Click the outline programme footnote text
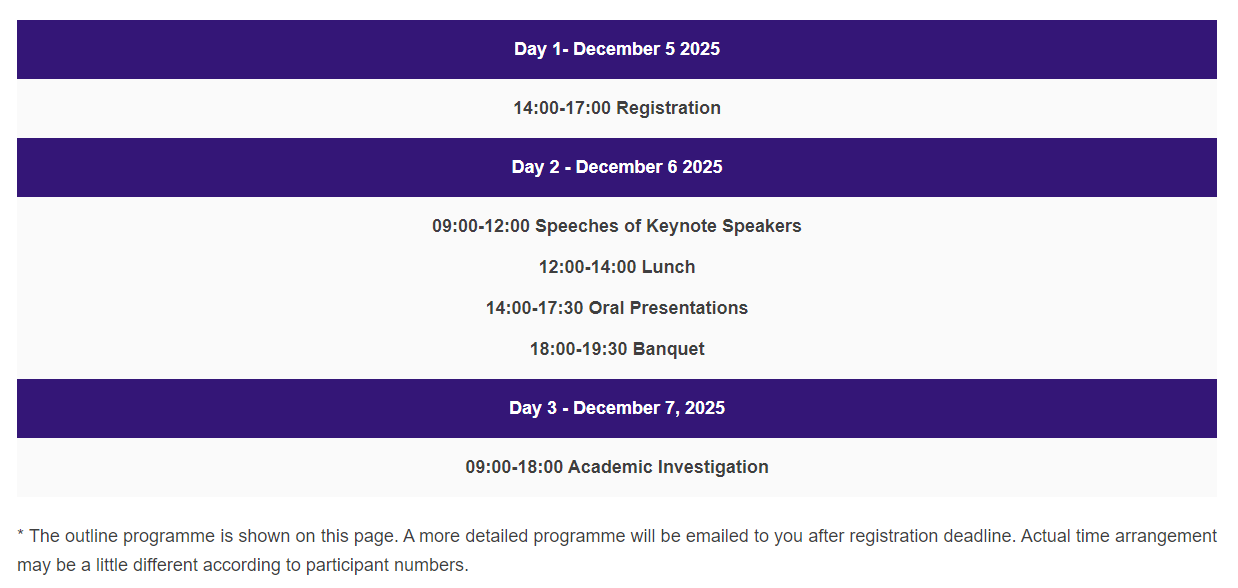This screenshot has width=1238, height=588. [x=617, y=550]
